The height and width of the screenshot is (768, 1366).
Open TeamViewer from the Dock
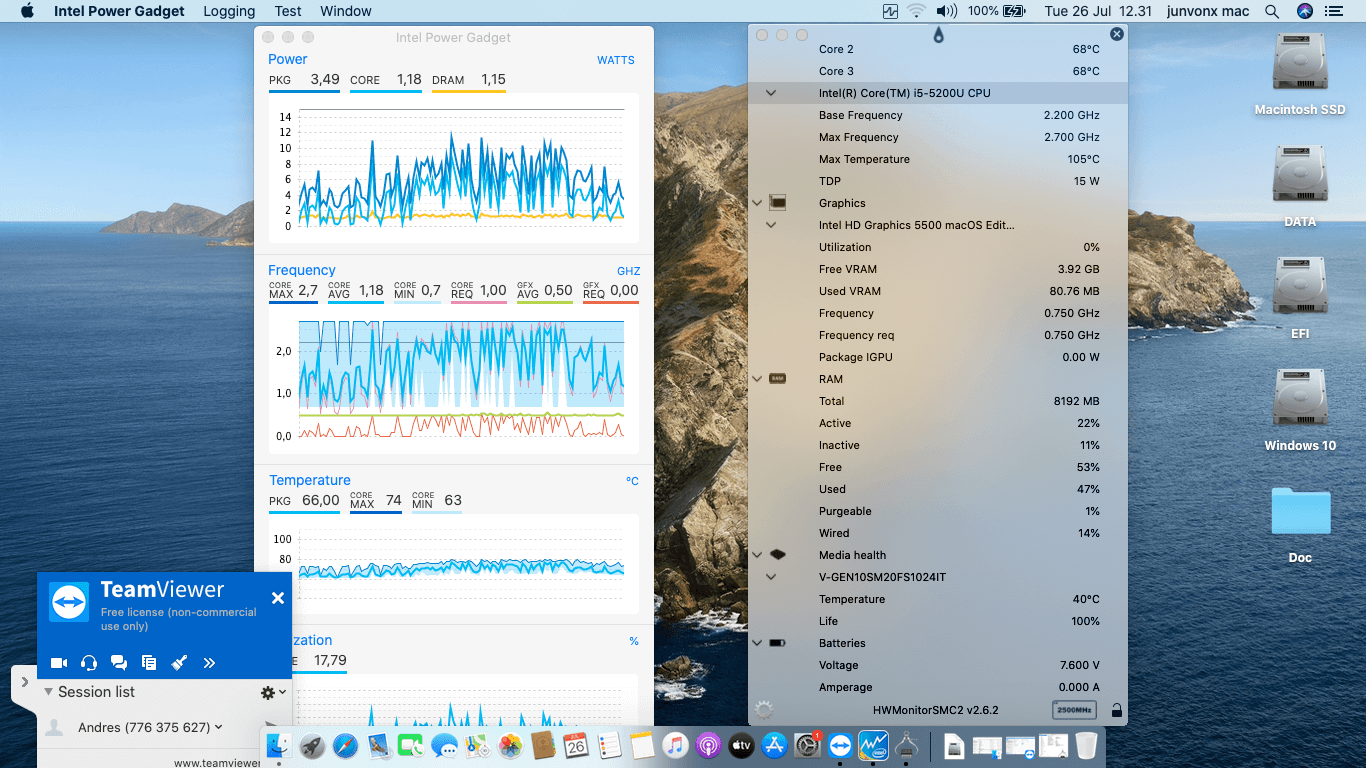[x=840, y=745]
